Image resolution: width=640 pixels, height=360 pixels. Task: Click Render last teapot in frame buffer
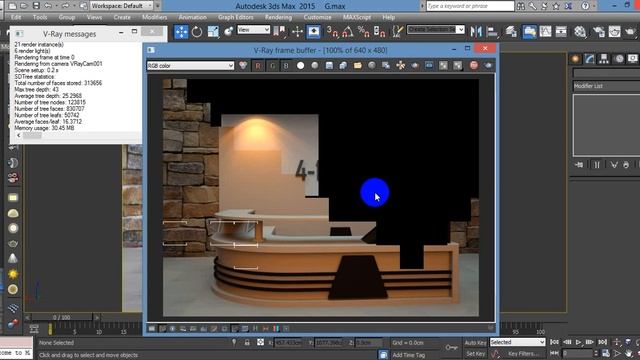[488, 65]
